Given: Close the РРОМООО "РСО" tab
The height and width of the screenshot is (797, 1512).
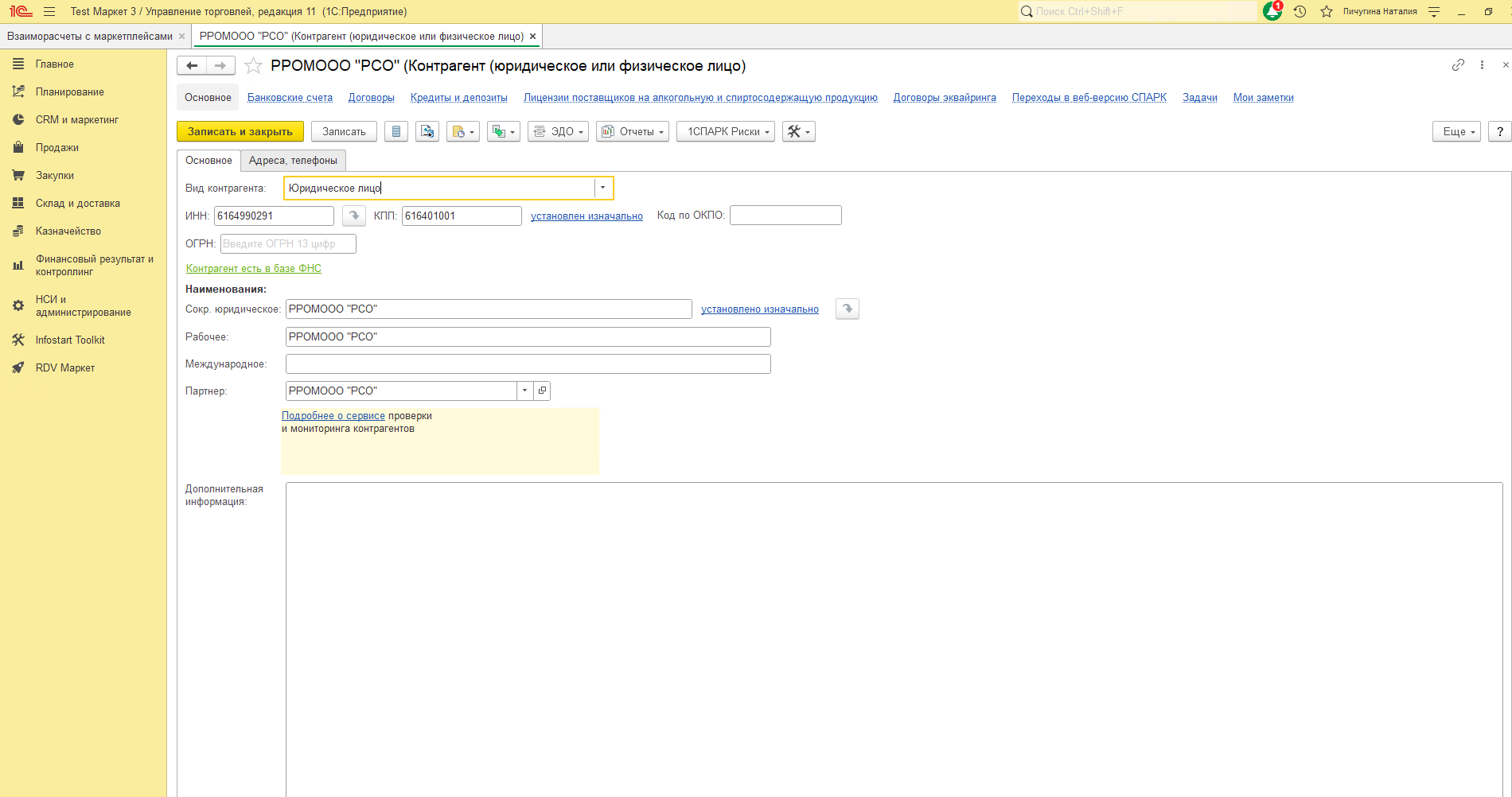Looking at the screenshot, I should tap(532, 37).
